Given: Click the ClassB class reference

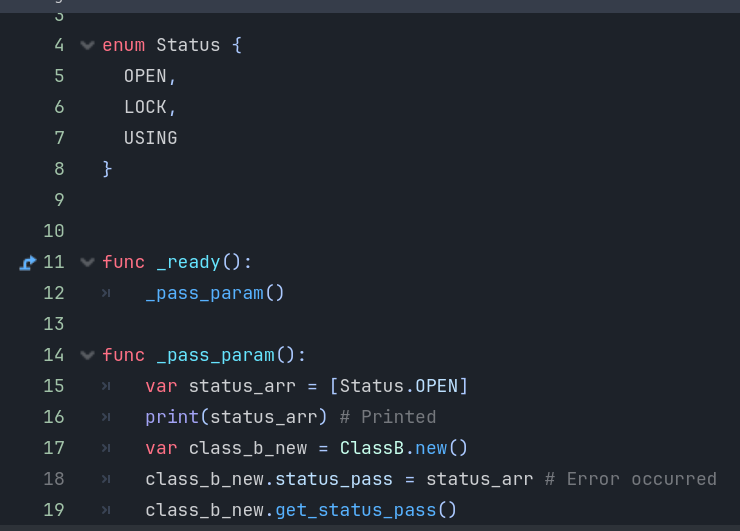Looking at the screenshot, I should point(372,448).
